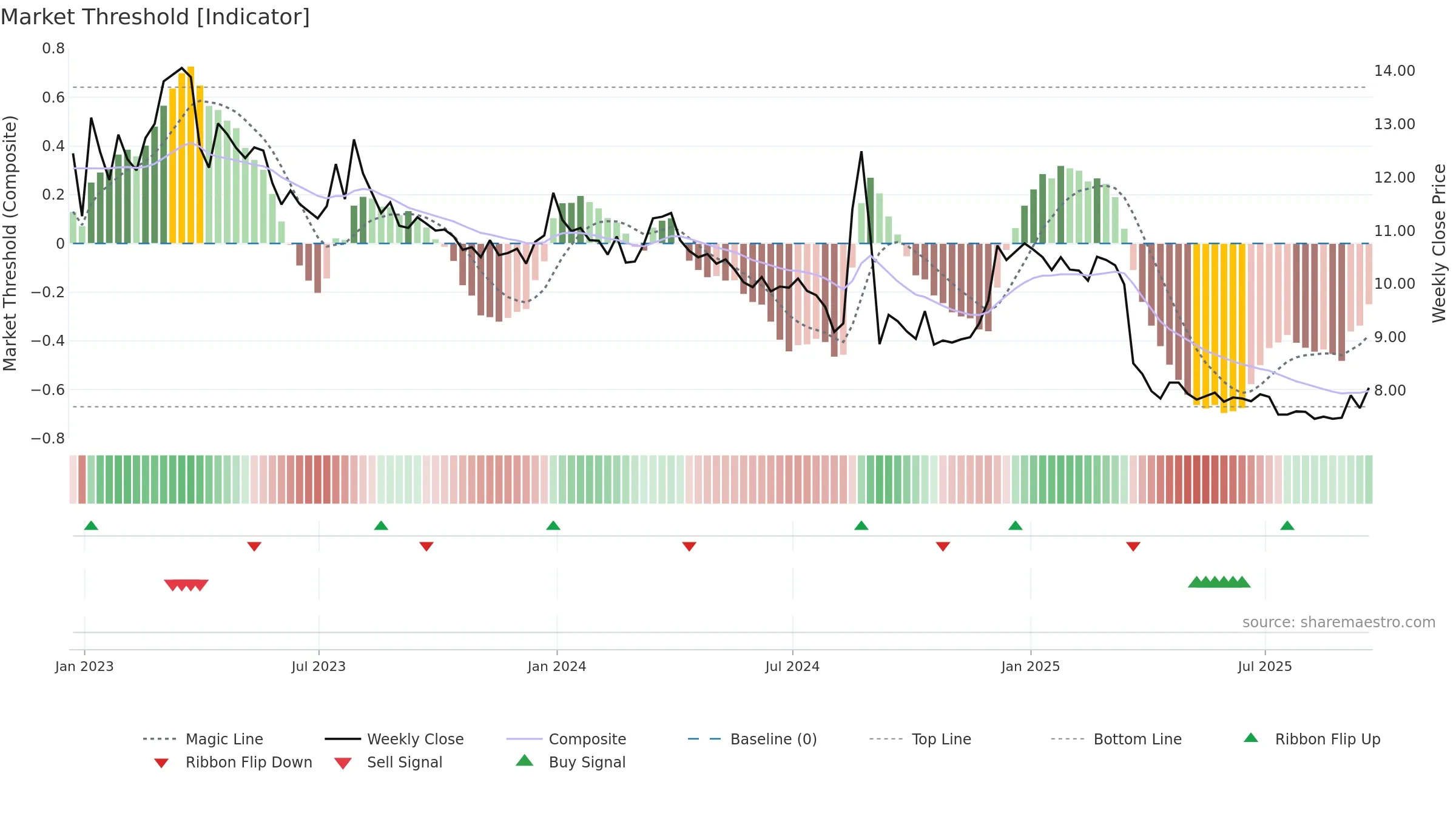Click the ribbon flip up marker after Jul 2023
The image size is (1456, 819).
tap(381, 525)
